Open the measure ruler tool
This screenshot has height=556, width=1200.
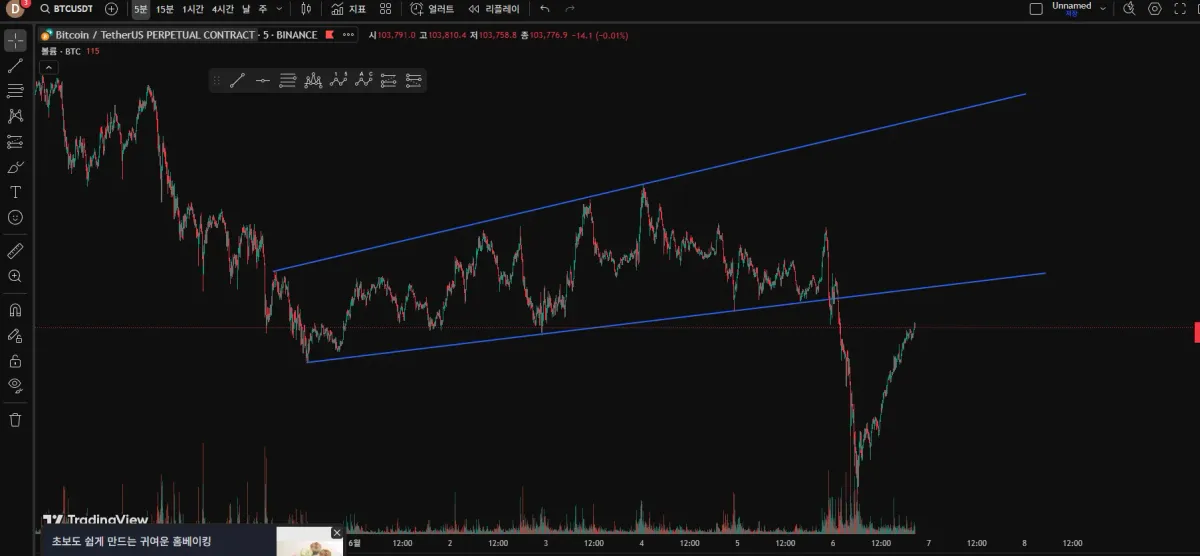coord(15,250)
